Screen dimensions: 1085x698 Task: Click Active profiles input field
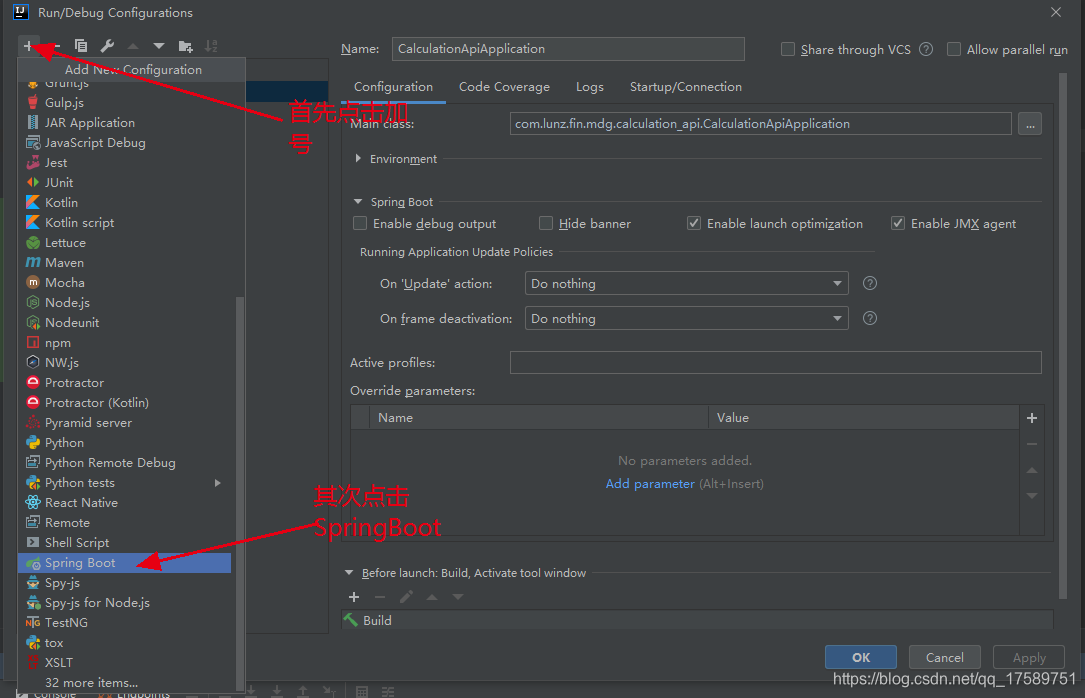point(776,362)
